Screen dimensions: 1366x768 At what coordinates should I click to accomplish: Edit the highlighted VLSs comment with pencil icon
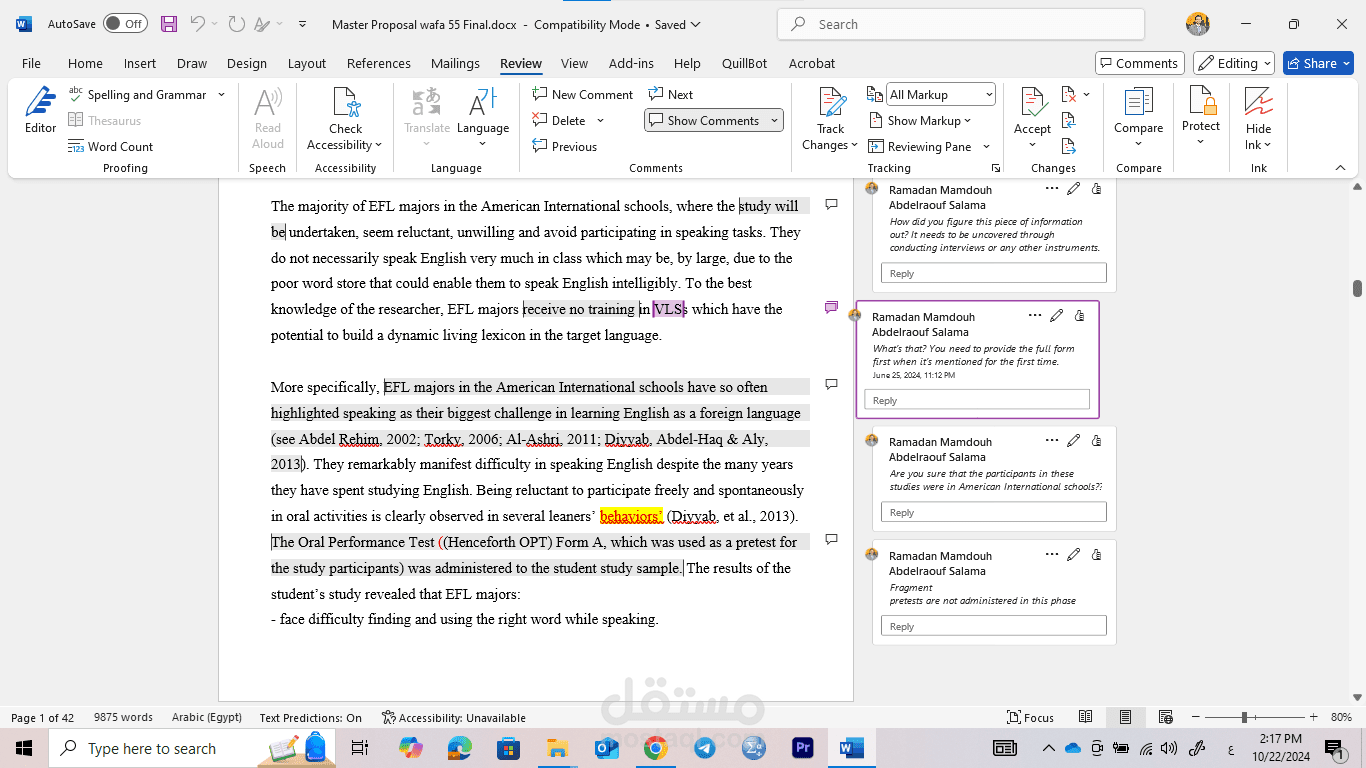[x=1056, y=316]
